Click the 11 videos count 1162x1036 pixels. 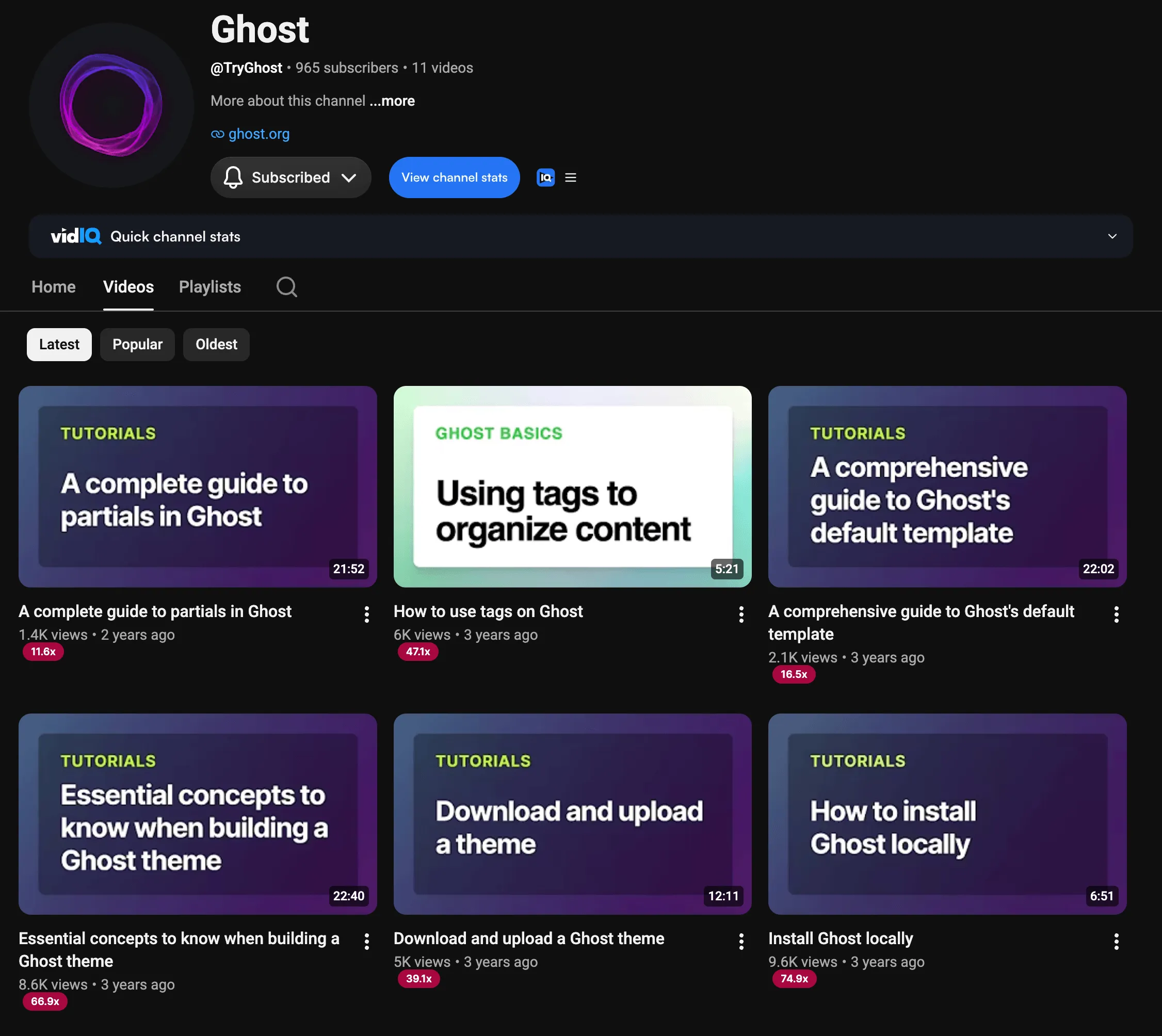click(442, 68)
